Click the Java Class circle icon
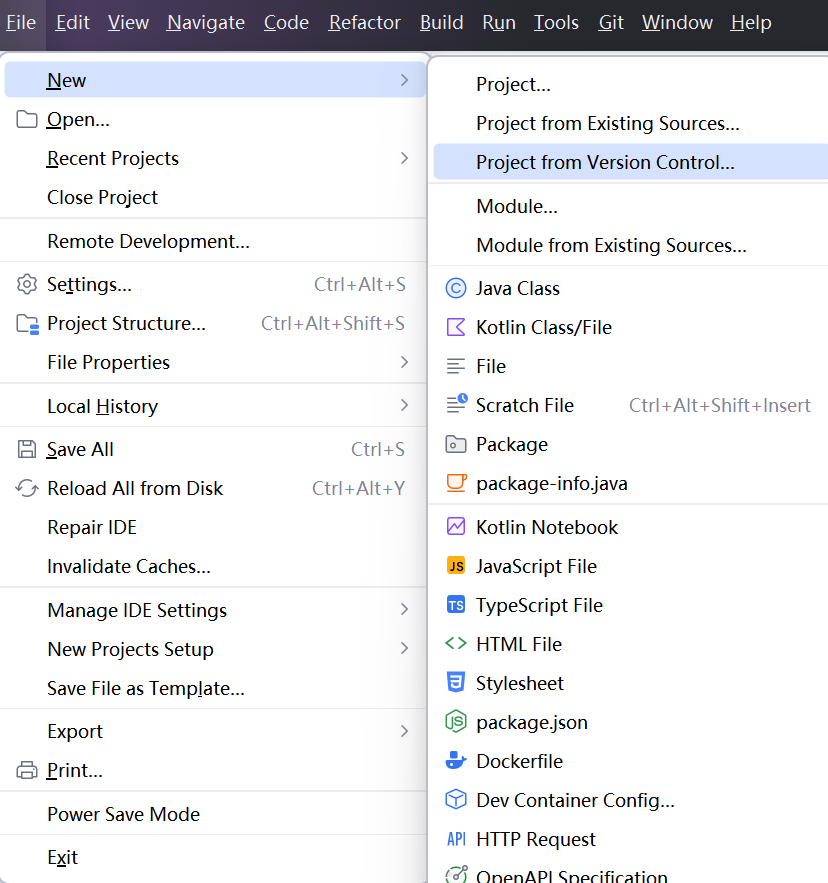Screen dimensions: 828x883 456,288
